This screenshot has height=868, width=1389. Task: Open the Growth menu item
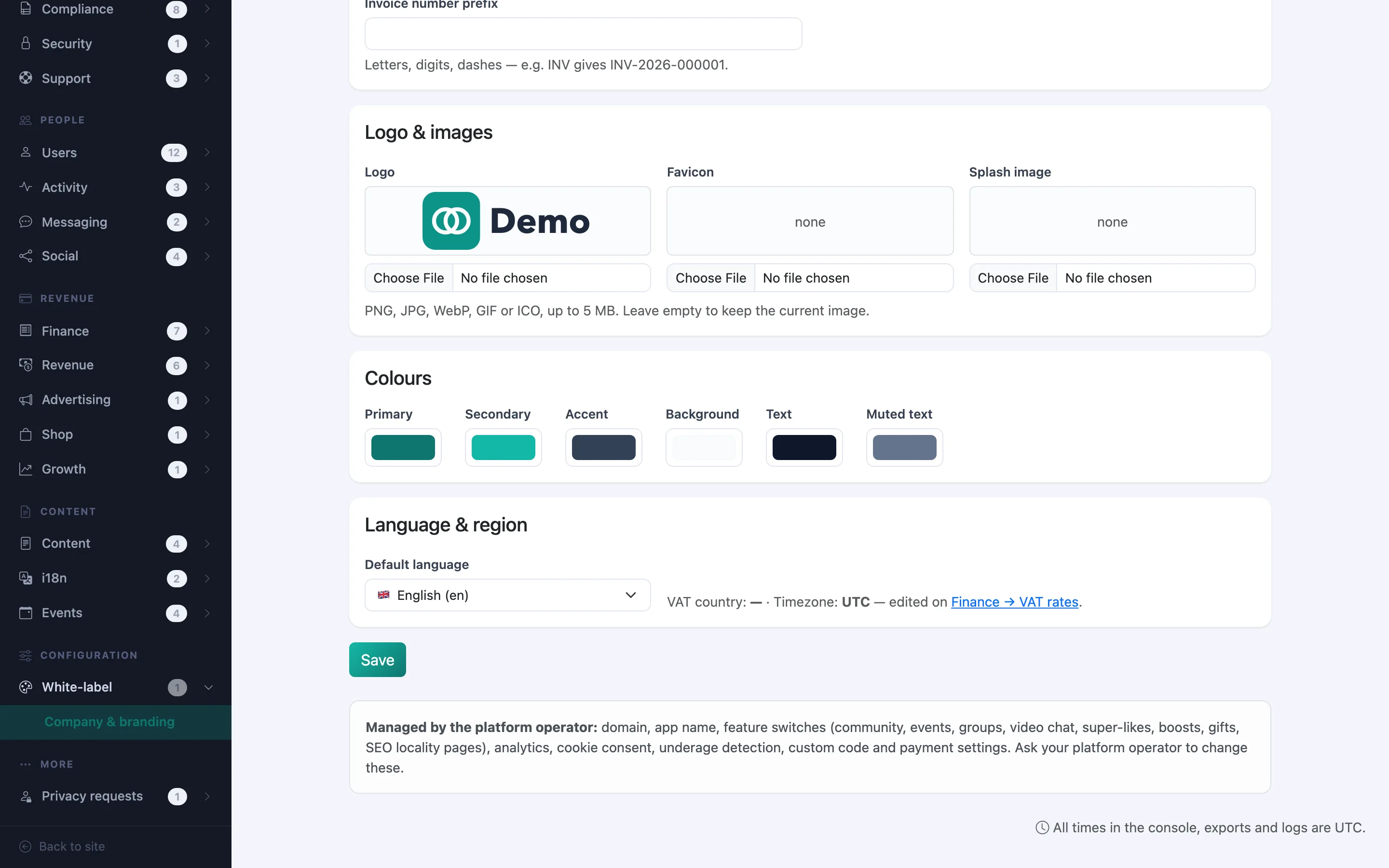tap(115, 469)
